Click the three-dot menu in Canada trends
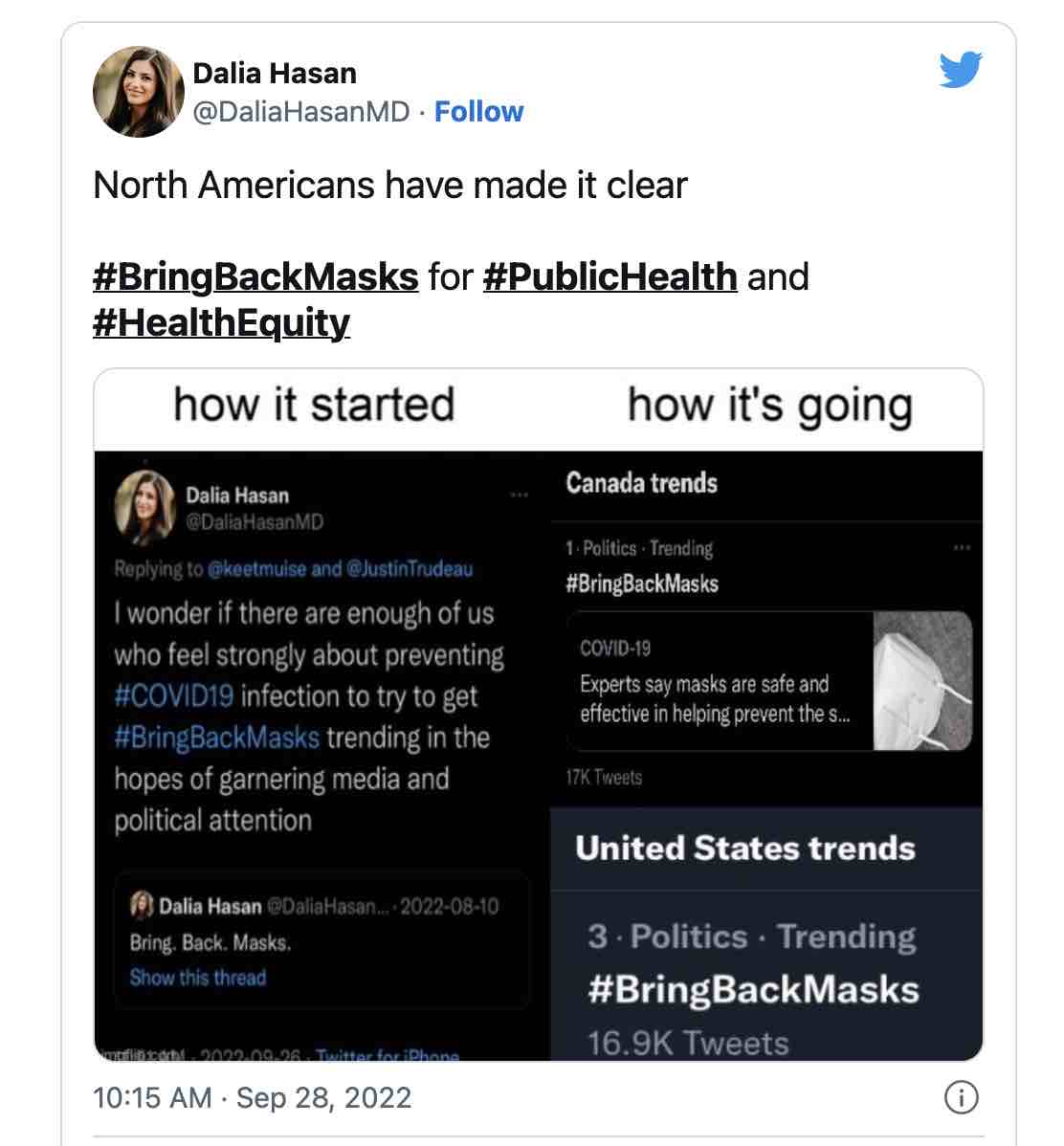The image size is (1064, 1146). [x=962, y=548]
